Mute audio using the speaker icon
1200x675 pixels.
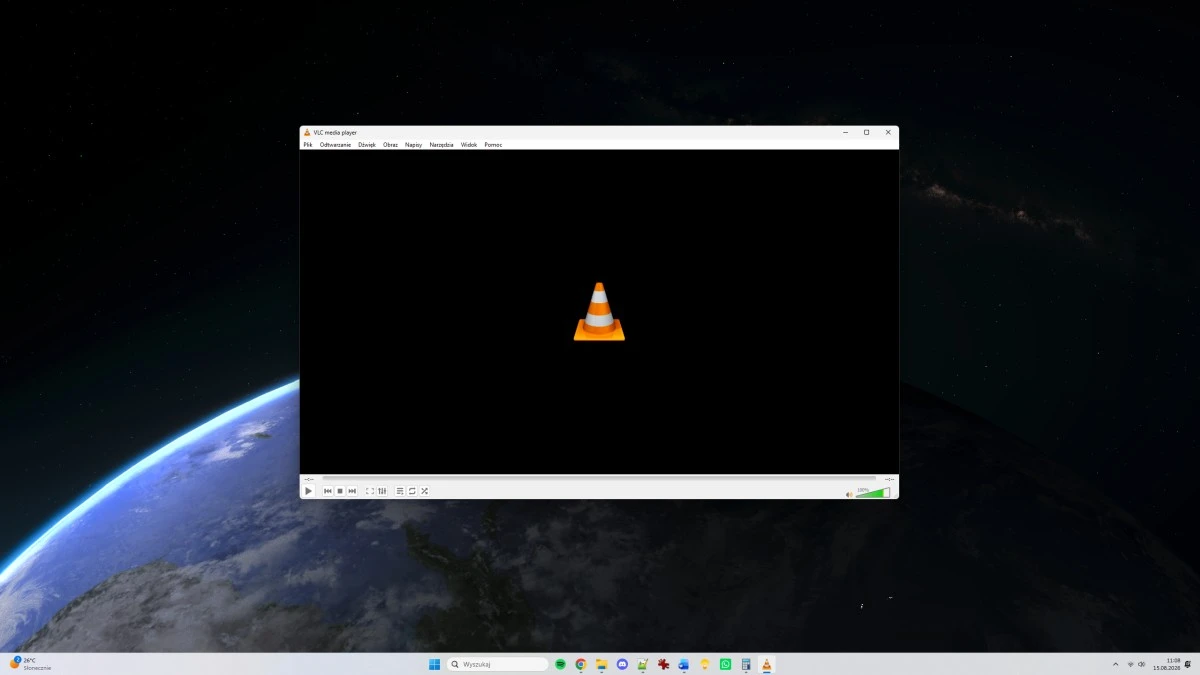[x=849, y=493]
